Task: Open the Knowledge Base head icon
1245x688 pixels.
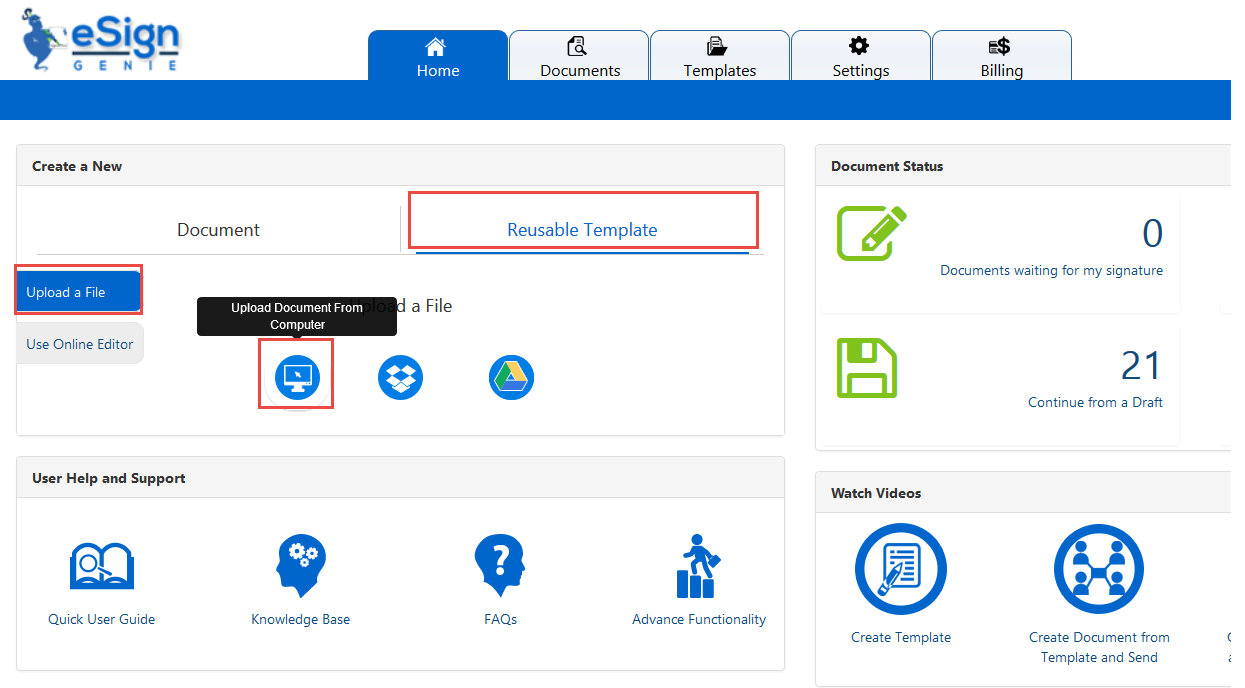Action: 300,566
